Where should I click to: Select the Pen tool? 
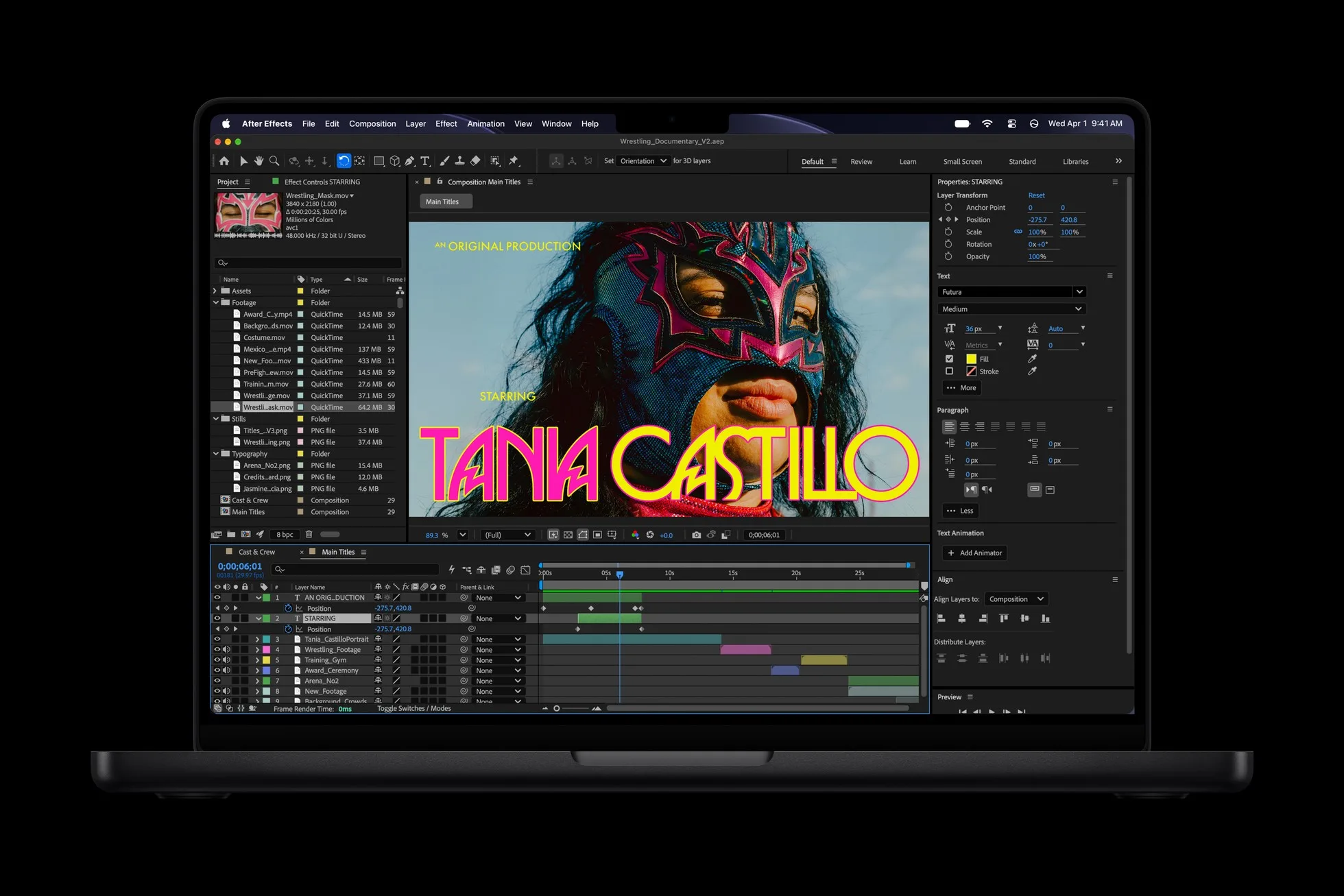(410, 161)
